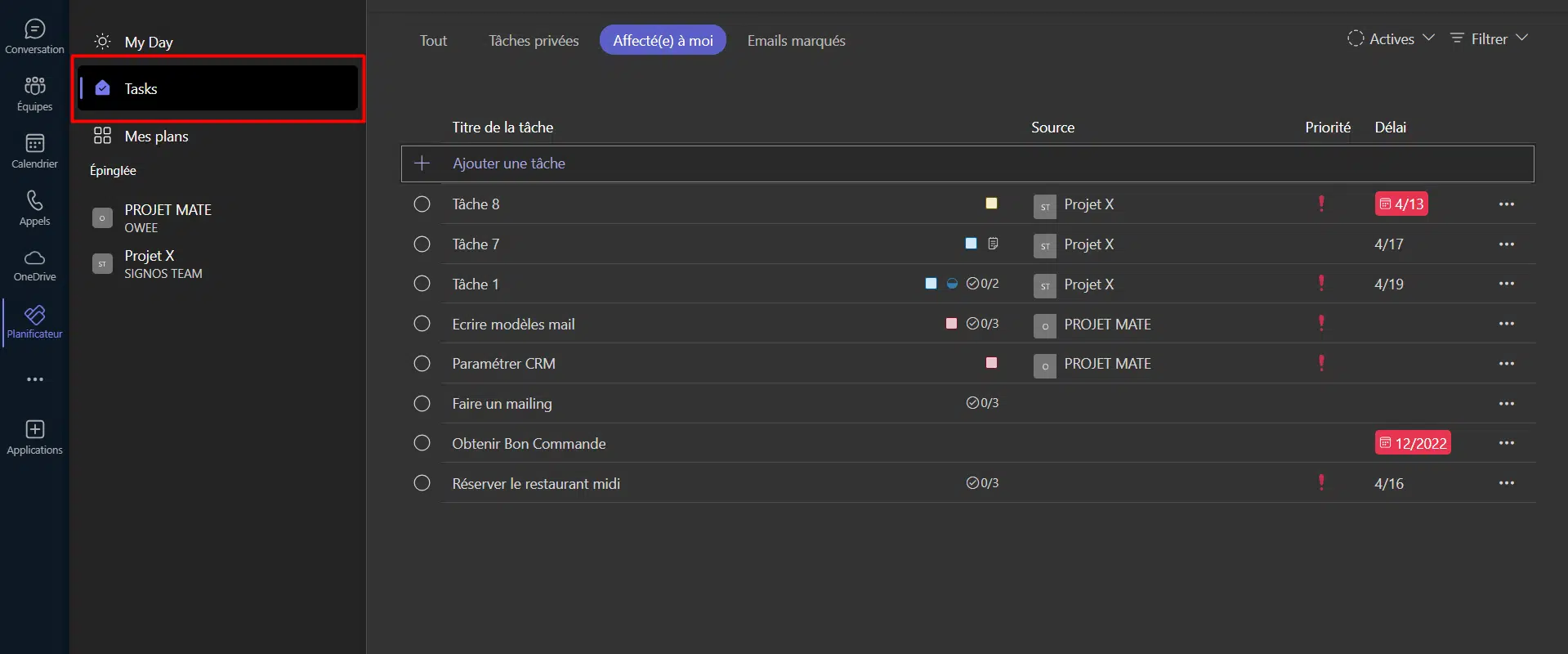Switch to the Tâches privées tab
Screen dimensions: 1568x654
pos(534,40)
